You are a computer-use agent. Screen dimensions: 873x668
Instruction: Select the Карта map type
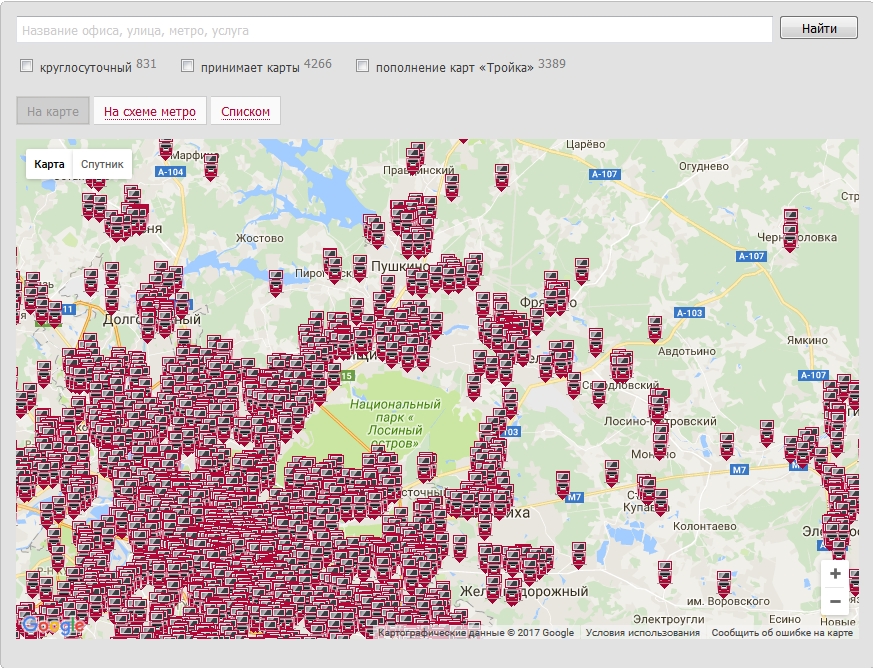click(49, 164)
